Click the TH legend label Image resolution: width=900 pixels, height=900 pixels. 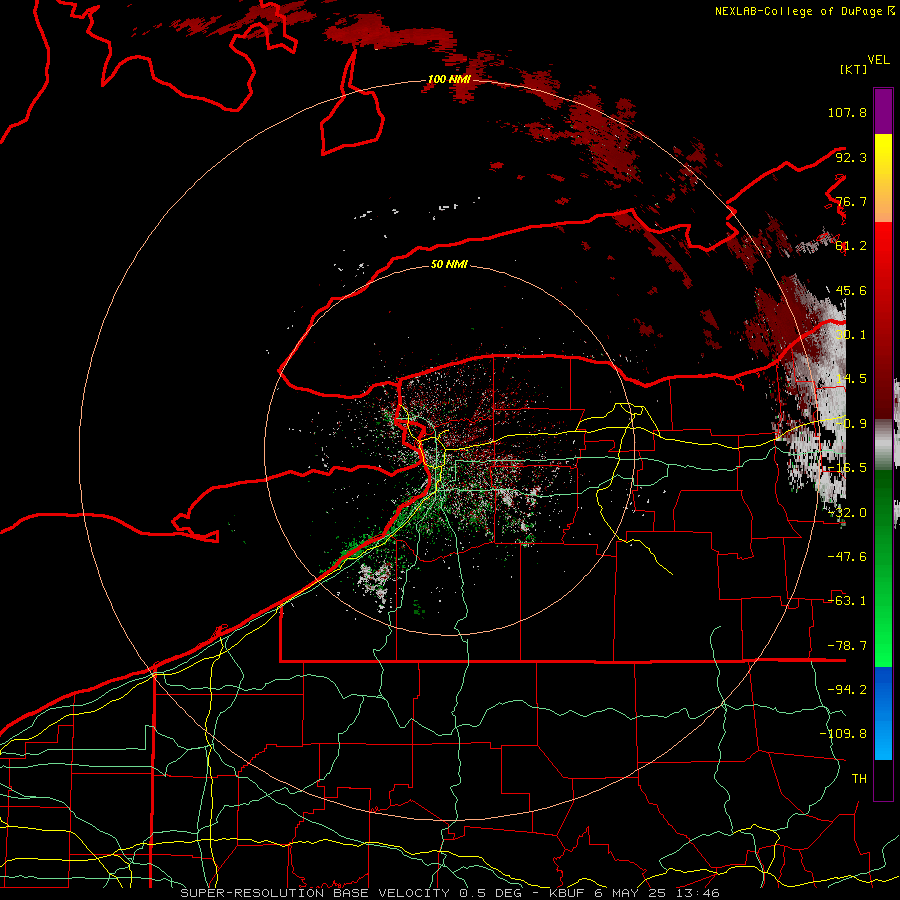(x=859, y=779)
